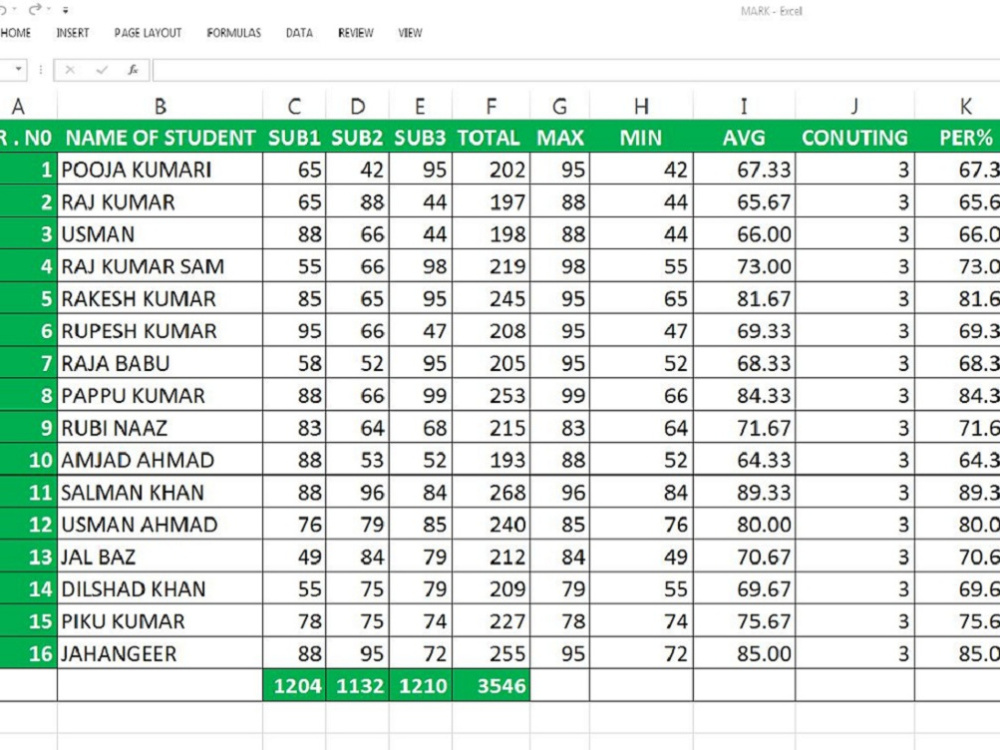The image size is (1000, 750).
Task: Open the HOME ribbon tab
Action: pyautogui.click(x=15, y=33)
